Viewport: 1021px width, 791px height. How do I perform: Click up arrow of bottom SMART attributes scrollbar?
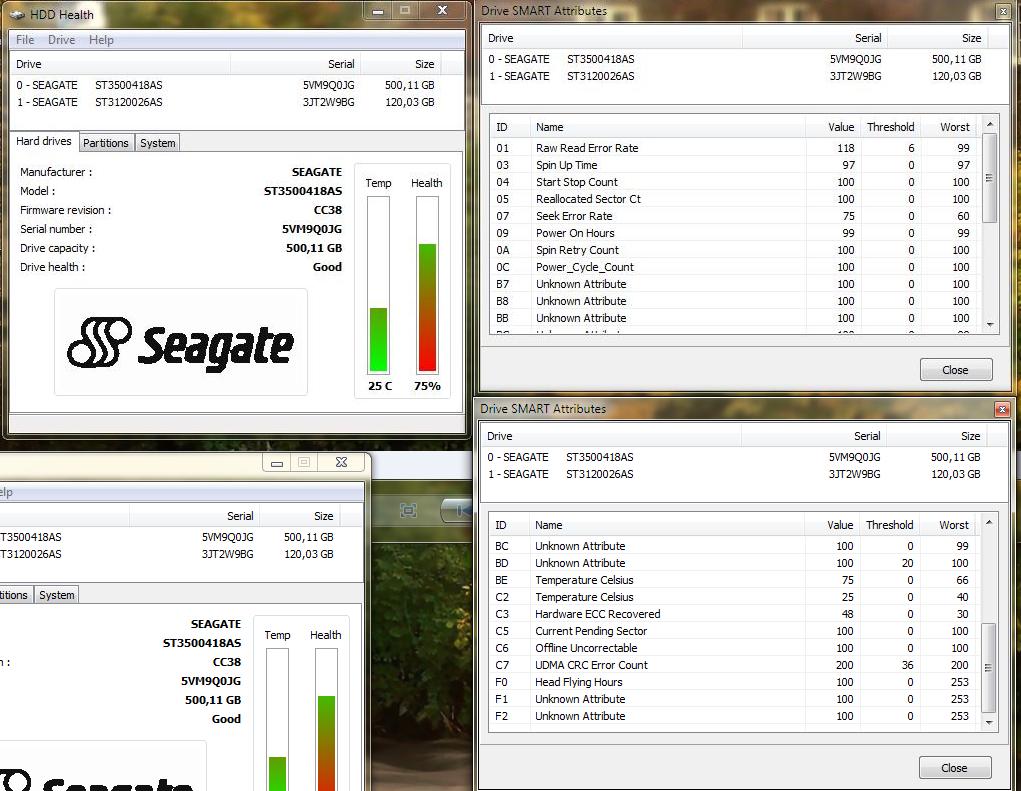coord(988,522)
